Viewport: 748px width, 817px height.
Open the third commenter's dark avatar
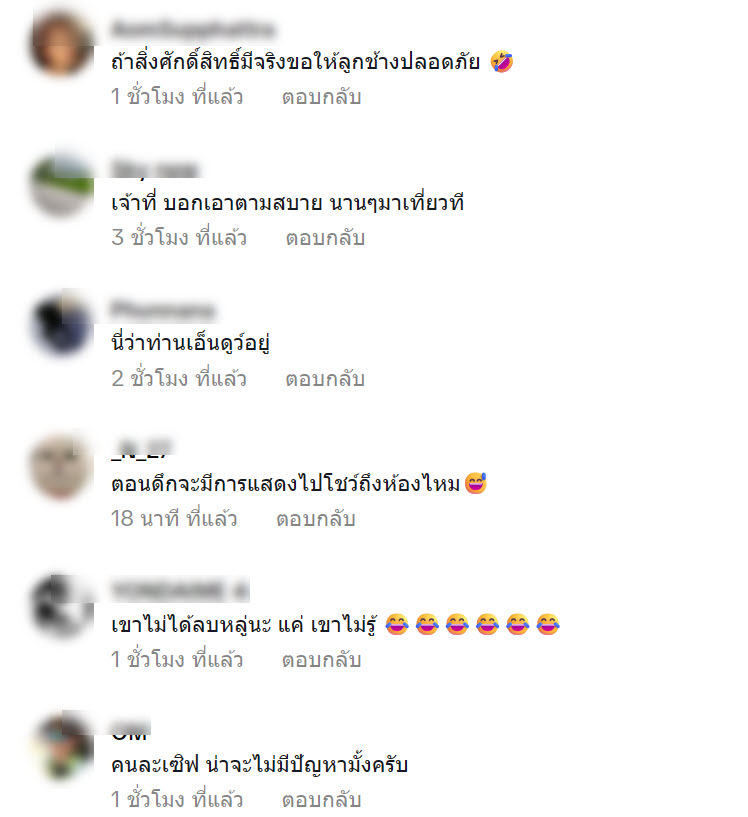[x=61, y=326]
